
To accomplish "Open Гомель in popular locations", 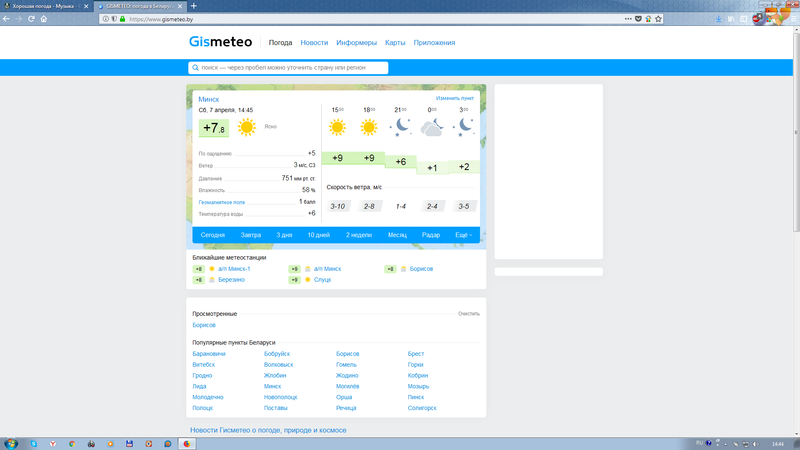I will (x=346, y=365).
